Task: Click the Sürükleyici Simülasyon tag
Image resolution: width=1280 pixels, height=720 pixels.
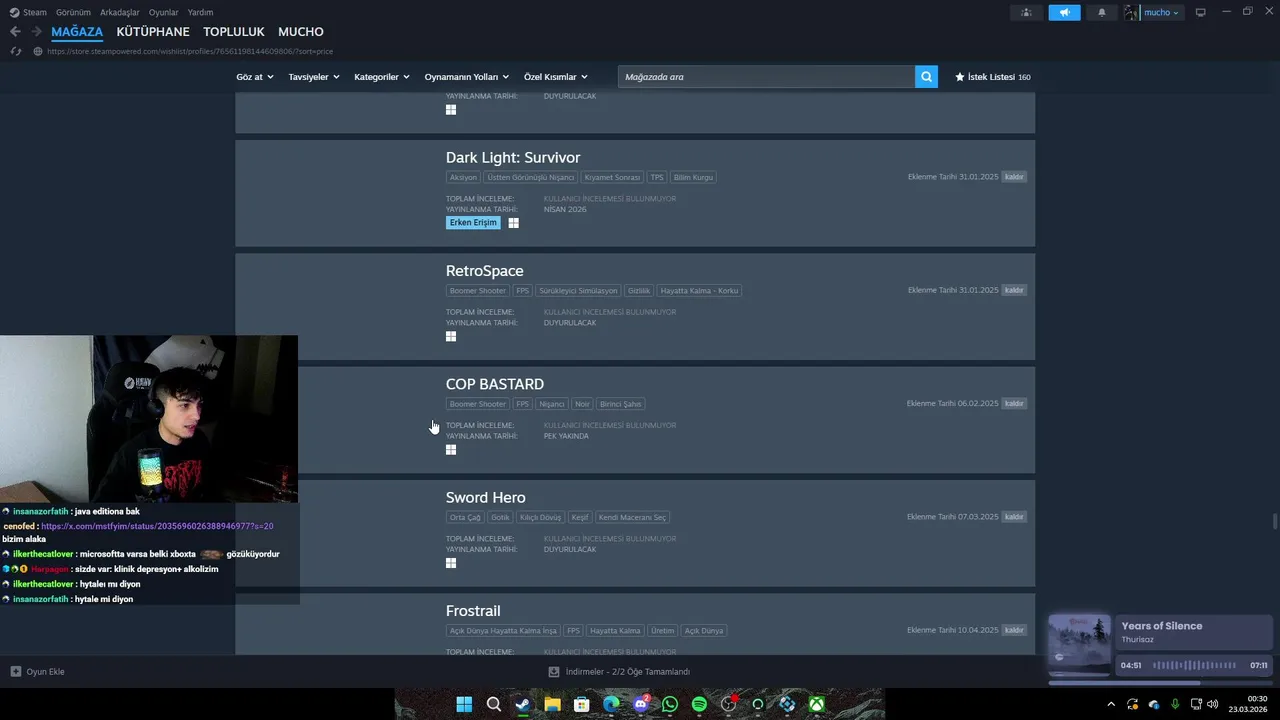Action: tap(578, 291)
